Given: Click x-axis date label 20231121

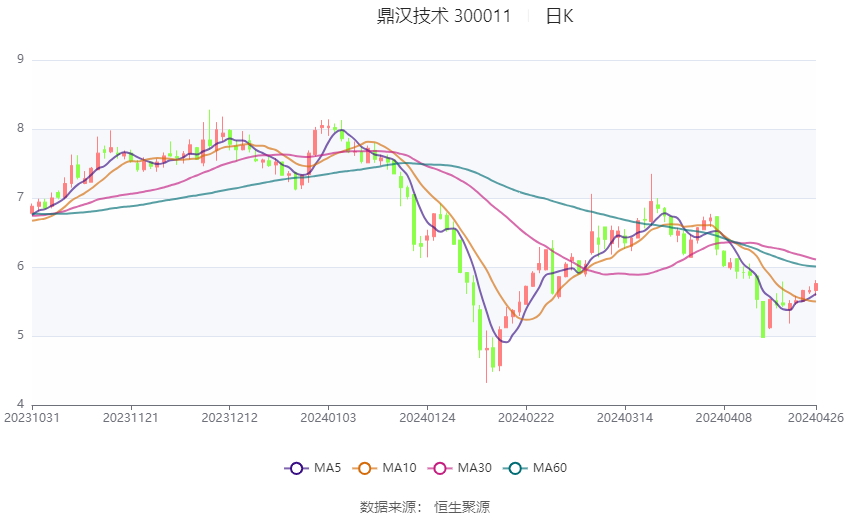Looking at the screenshot, I should pos(131,418).
